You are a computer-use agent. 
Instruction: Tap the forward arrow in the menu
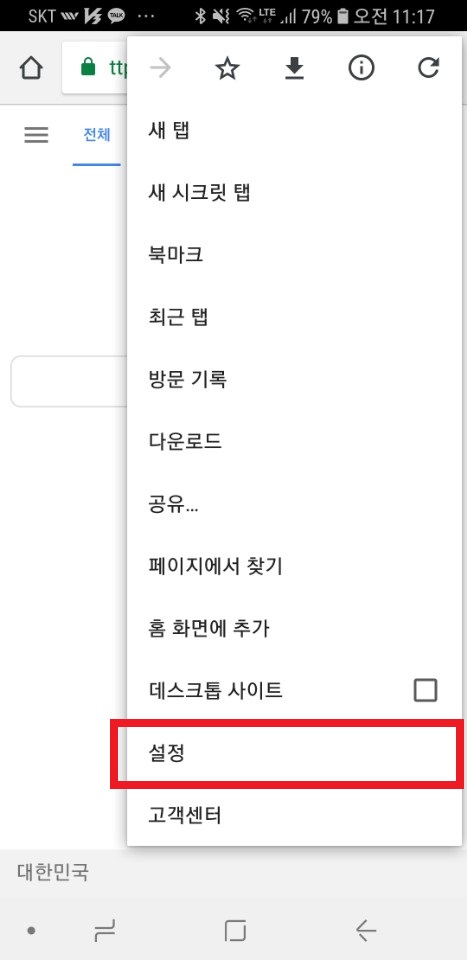160,69
